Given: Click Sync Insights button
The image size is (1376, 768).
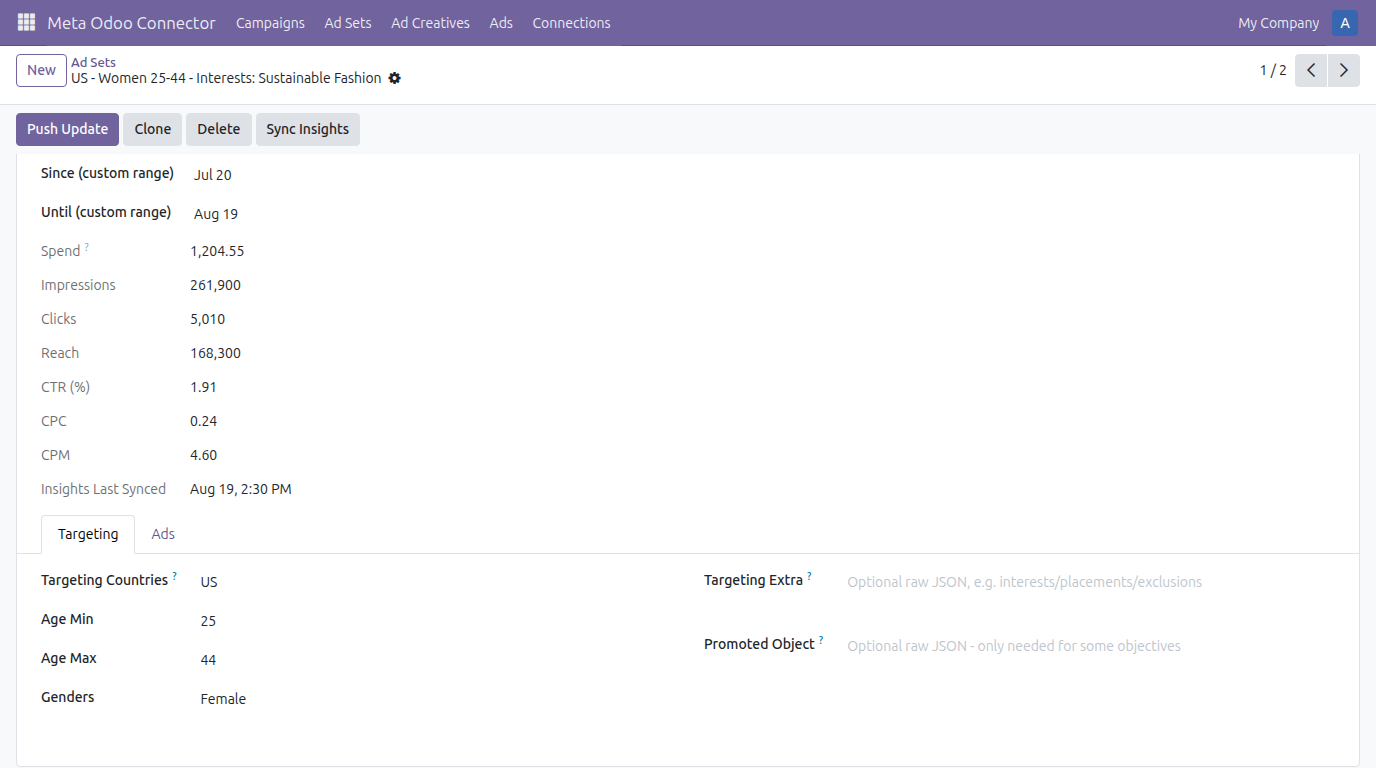Looking at the screenshot, I should (x=308, y=129).
